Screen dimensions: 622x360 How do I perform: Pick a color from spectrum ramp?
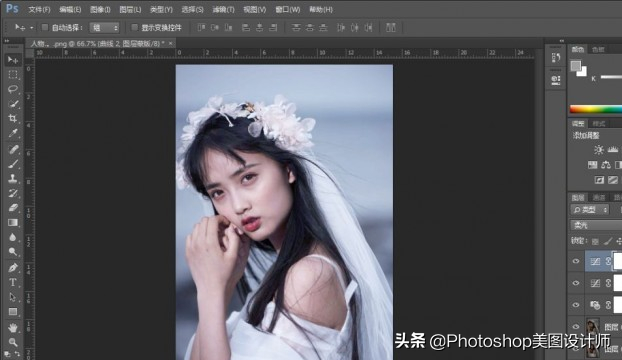(x=596, y=109)
